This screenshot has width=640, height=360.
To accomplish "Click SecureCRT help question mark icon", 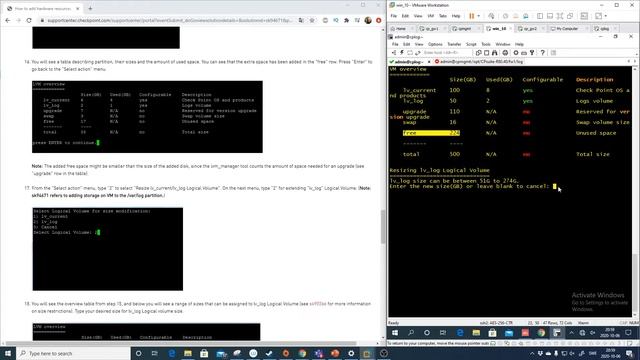I will pos(542,53).
